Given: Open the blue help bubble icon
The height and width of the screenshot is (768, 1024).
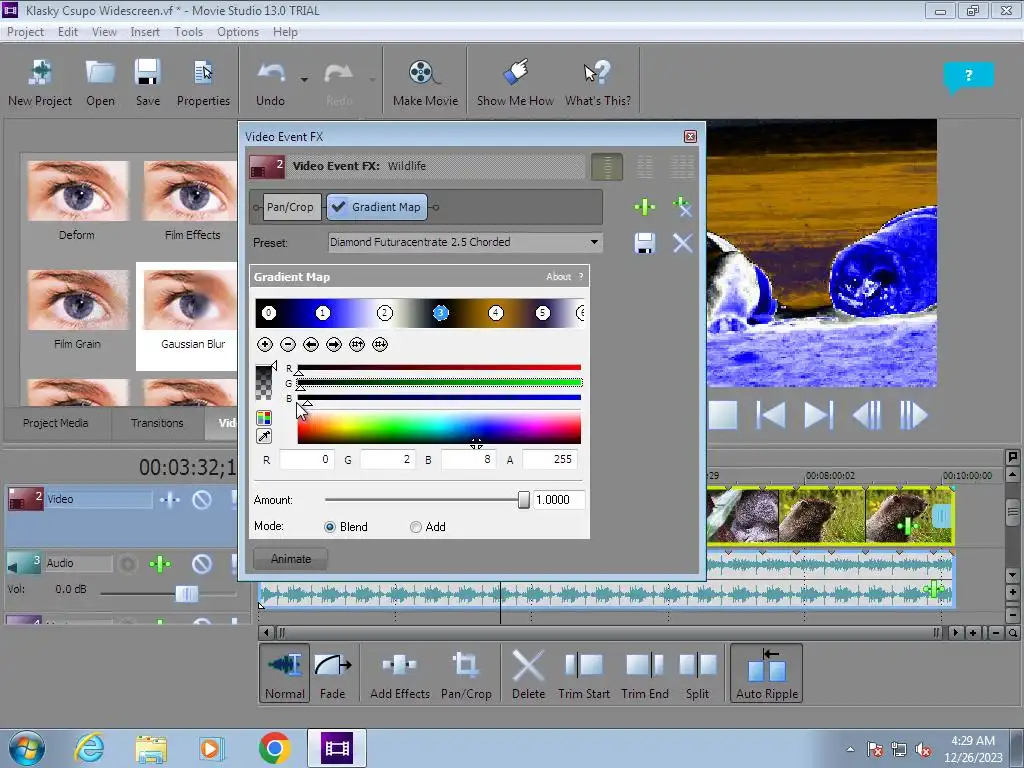Looking at the screenshot, I should (x=968, y=76).
